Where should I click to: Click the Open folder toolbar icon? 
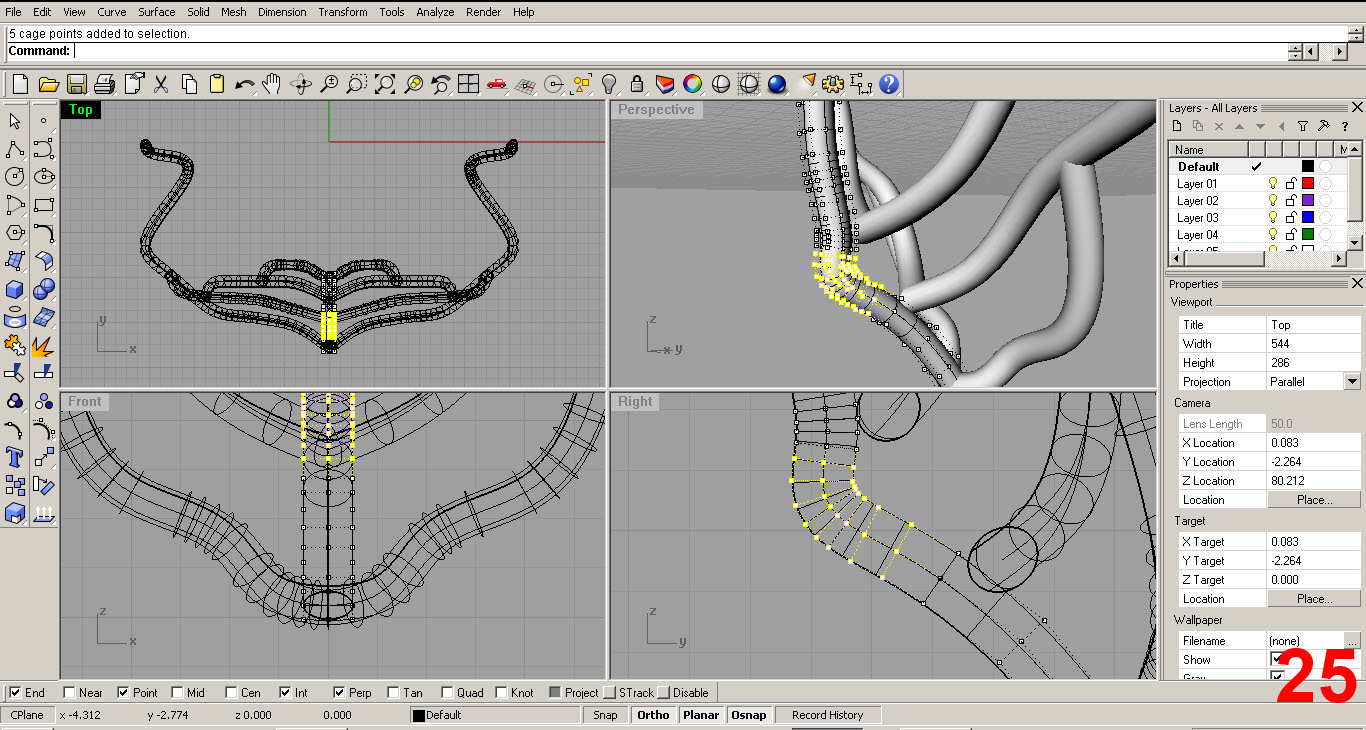[48, 84]
